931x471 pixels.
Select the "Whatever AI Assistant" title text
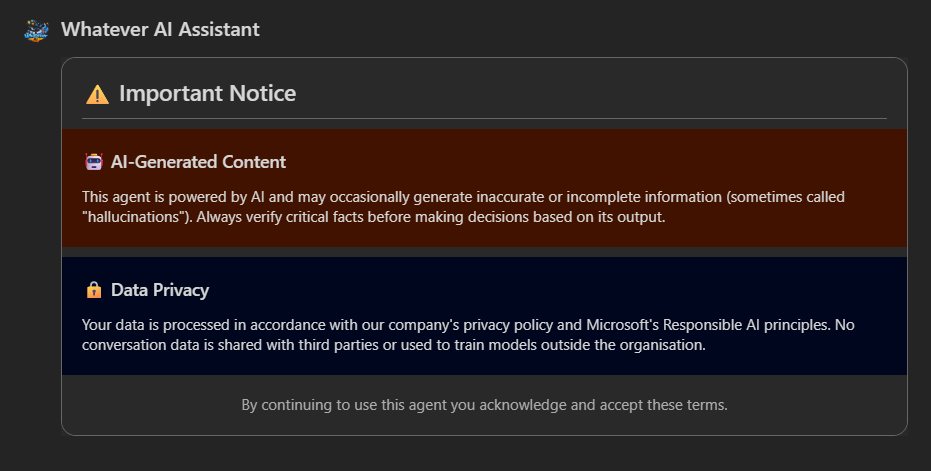tap(160, 30)
